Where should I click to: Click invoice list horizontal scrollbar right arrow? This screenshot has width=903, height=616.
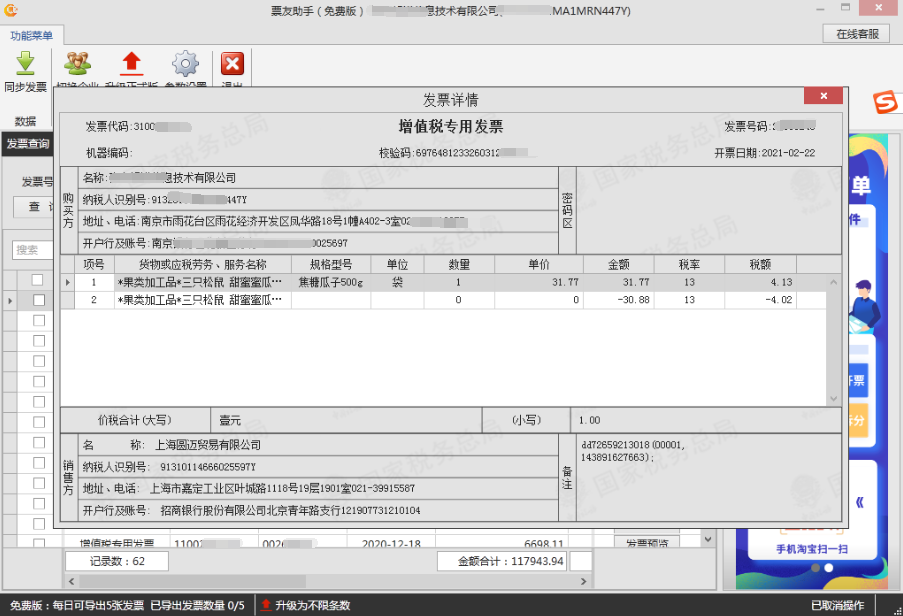583,581
